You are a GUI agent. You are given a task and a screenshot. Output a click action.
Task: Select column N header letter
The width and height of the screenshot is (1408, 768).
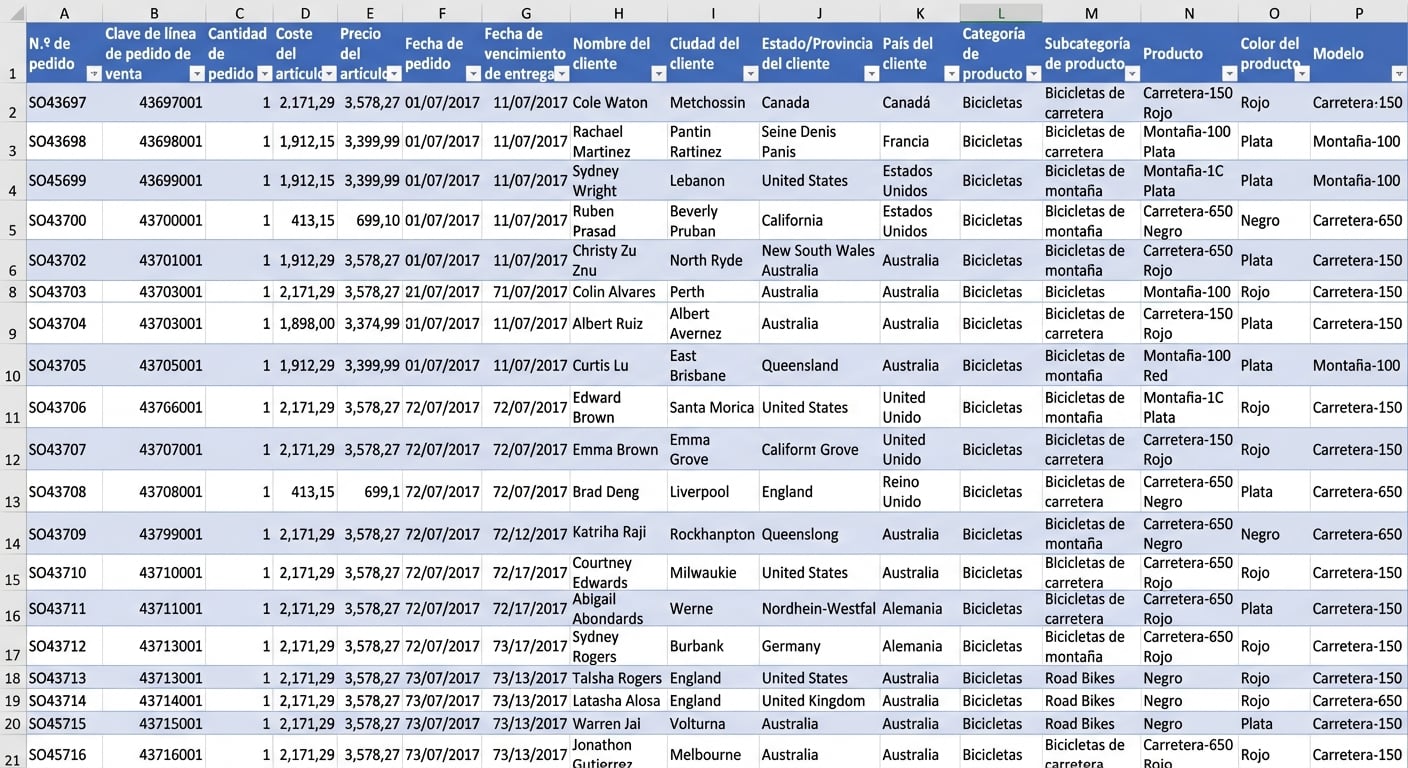1189,13
